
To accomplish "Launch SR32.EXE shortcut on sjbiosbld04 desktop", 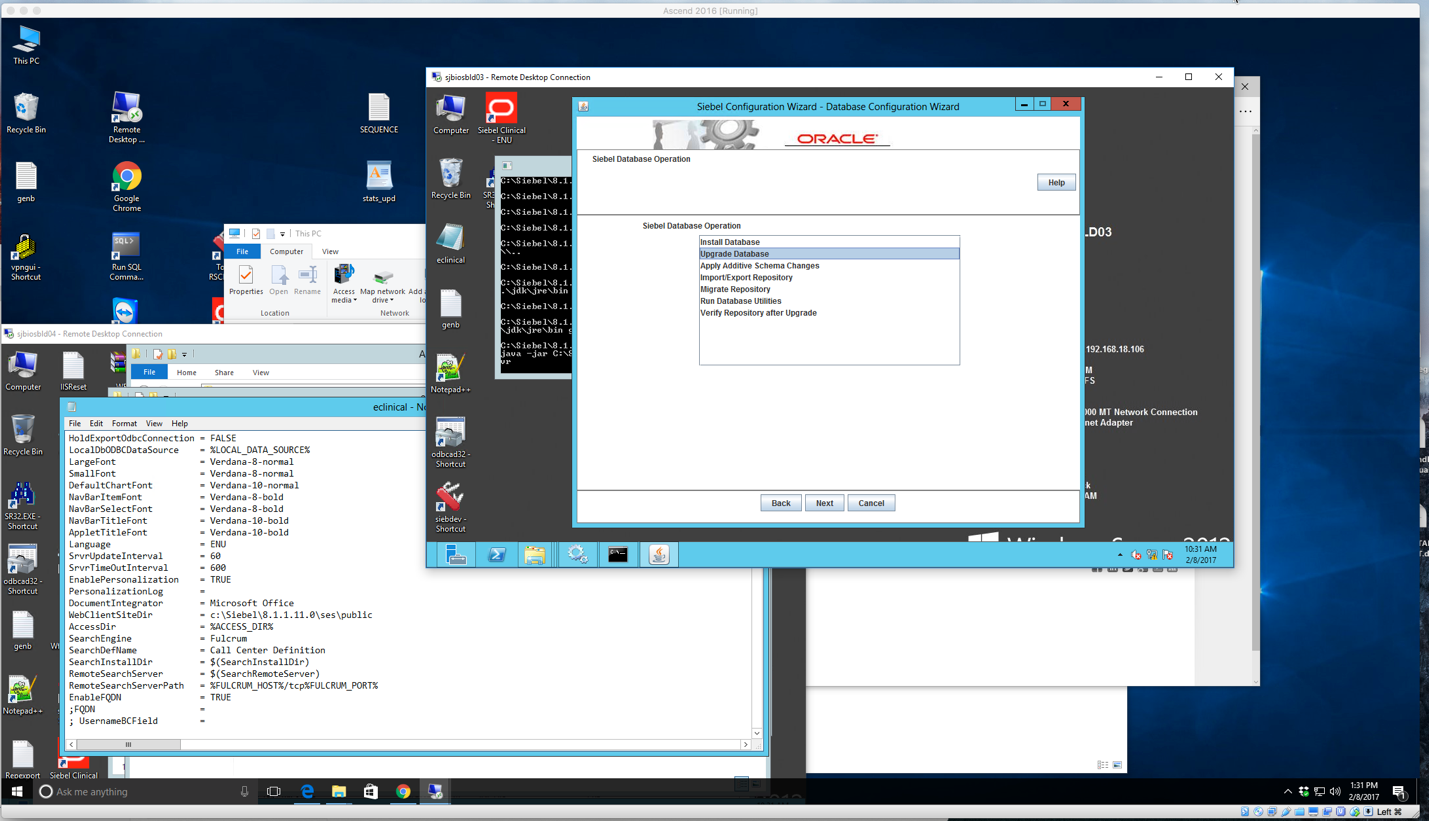I will 22,506.
